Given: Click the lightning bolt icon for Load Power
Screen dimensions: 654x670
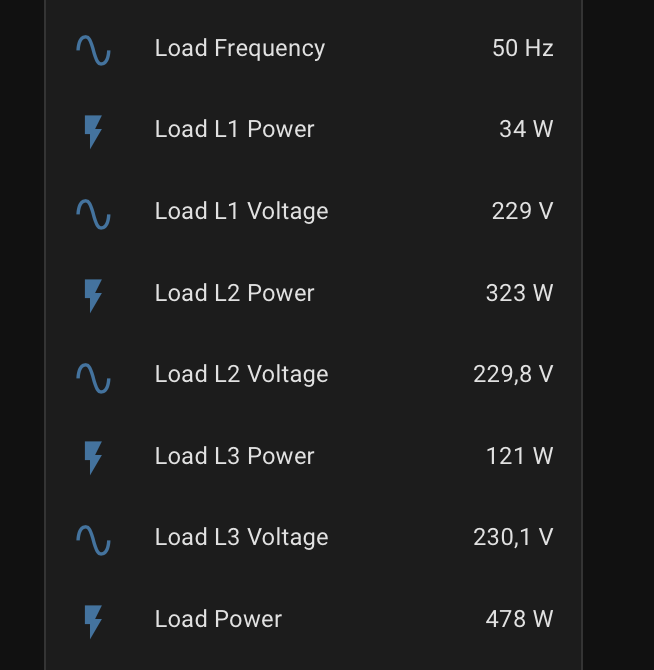Looking at the screenshot, I should pos(93,621).
